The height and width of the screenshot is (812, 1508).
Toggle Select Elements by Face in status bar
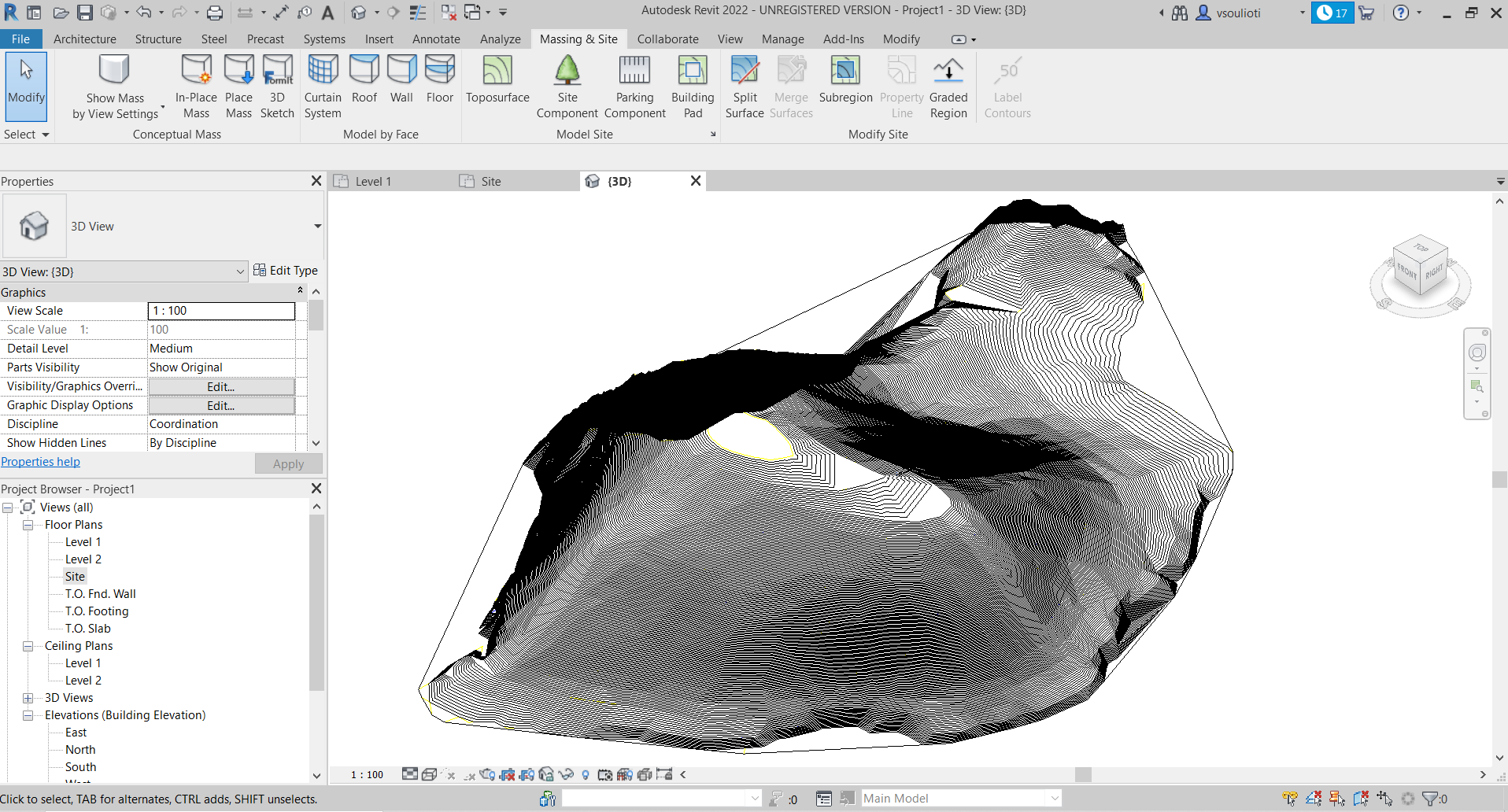click(x=1361, y=799)
